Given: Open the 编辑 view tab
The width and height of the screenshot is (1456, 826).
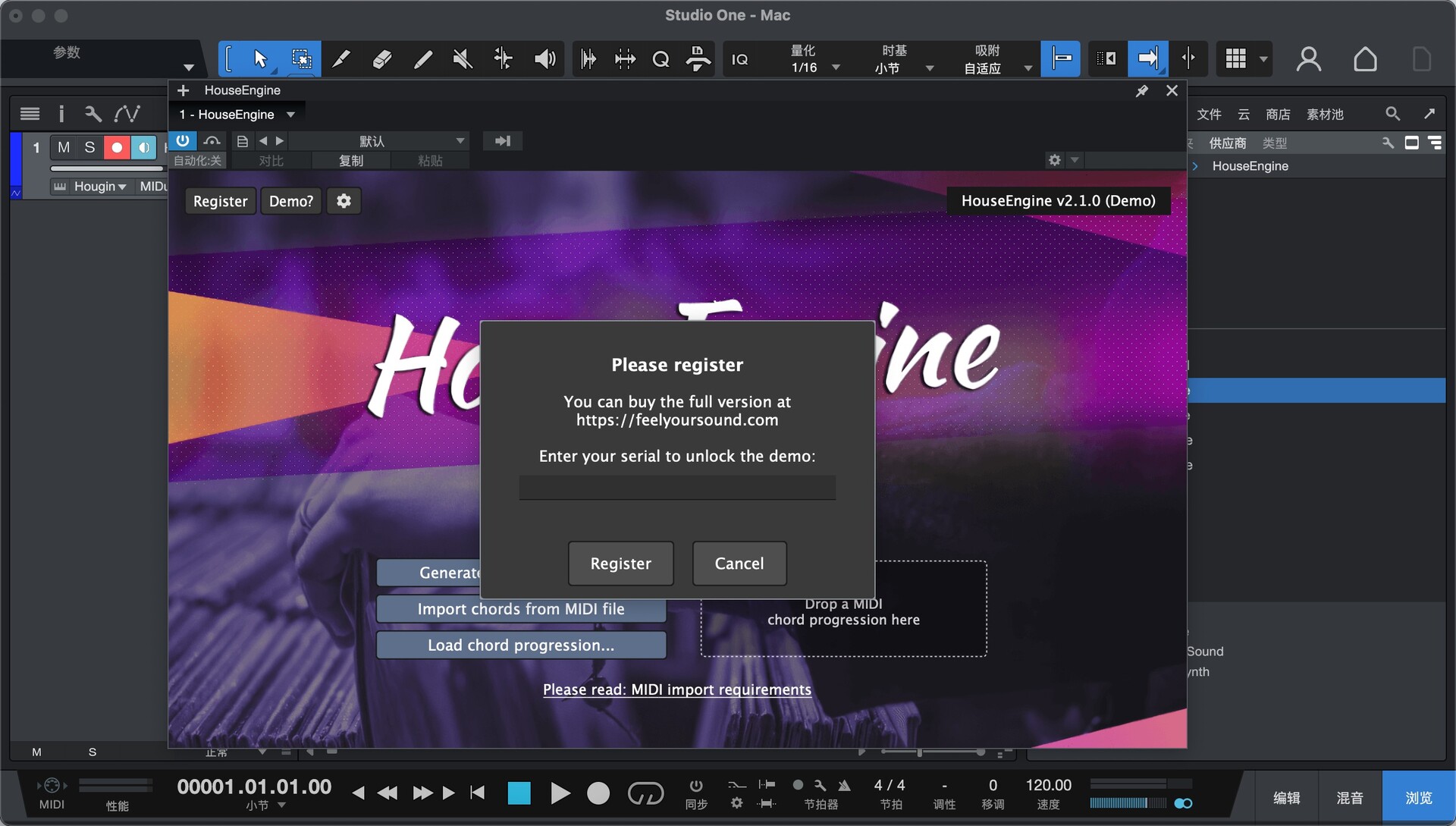Looking at the screenshot, I should point(1286,798).
